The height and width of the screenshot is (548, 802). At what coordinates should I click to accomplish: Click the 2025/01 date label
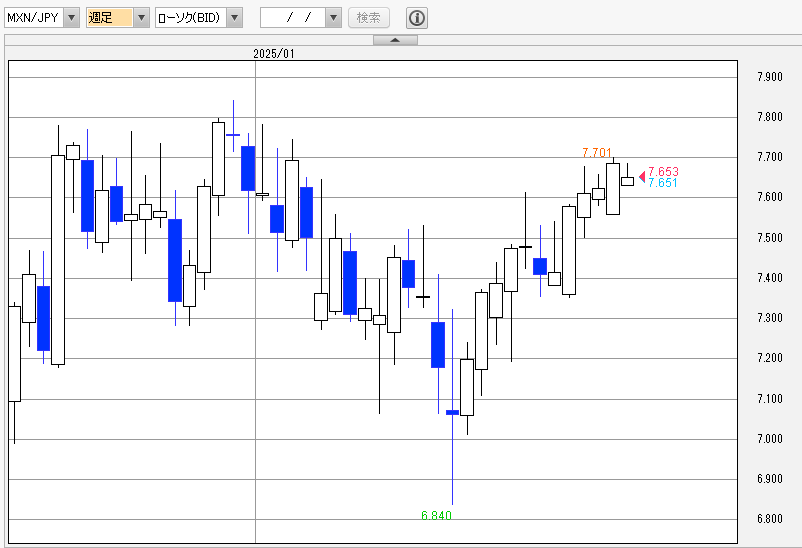(x=274, y=54)
